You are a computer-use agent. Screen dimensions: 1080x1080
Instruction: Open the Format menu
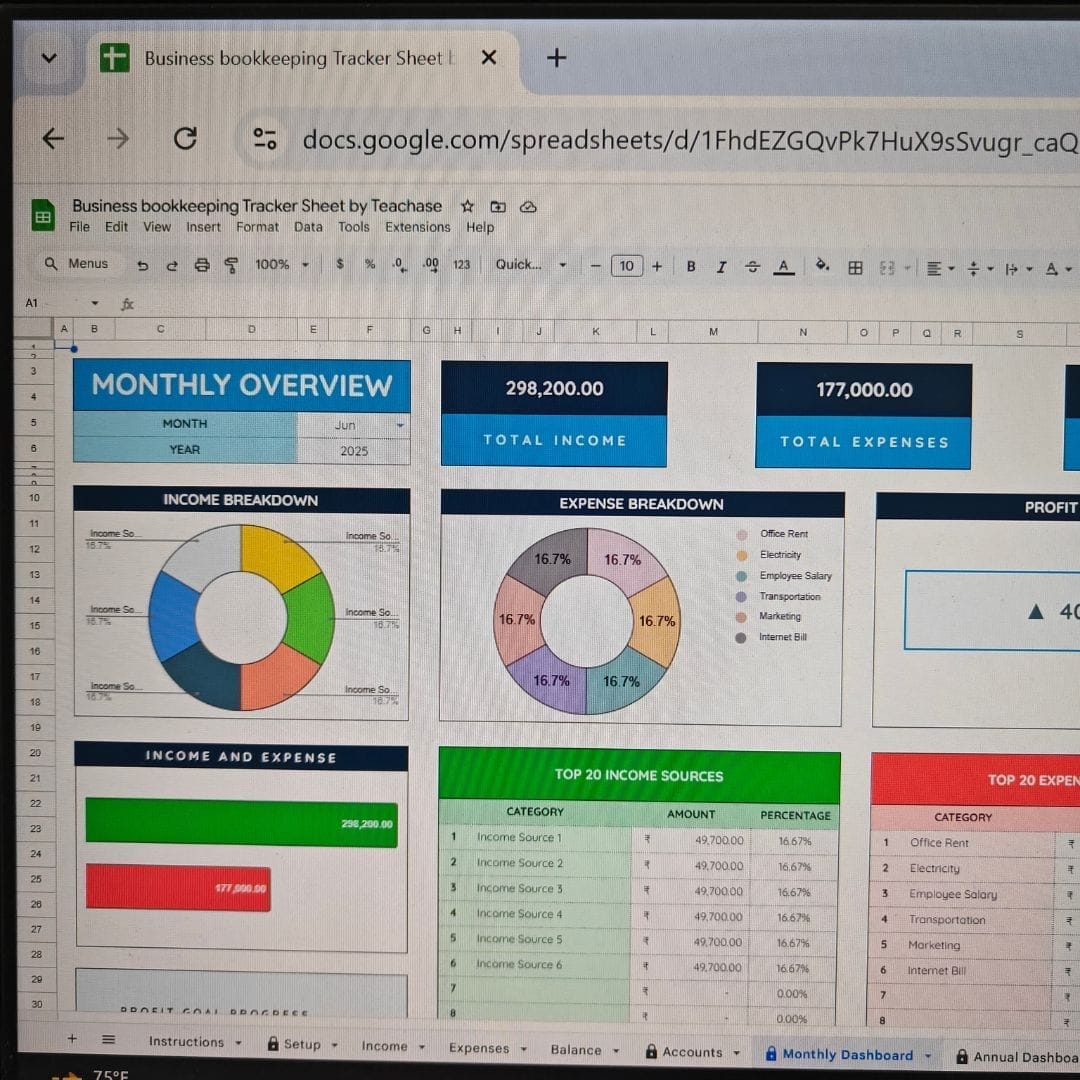(x=258, y=227)
